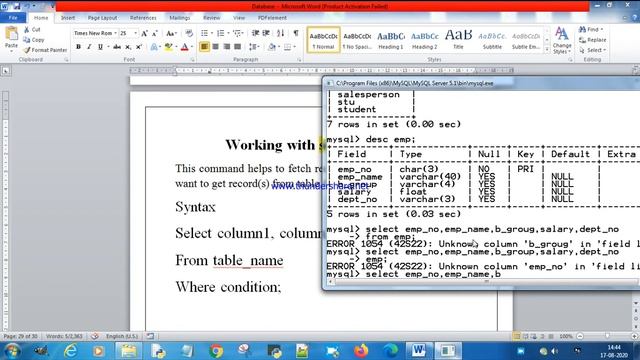Viewport: 640px width, 360px height.
Task: Switch to the Review tab
Action: pyautogui.click(x=211, y=18)
